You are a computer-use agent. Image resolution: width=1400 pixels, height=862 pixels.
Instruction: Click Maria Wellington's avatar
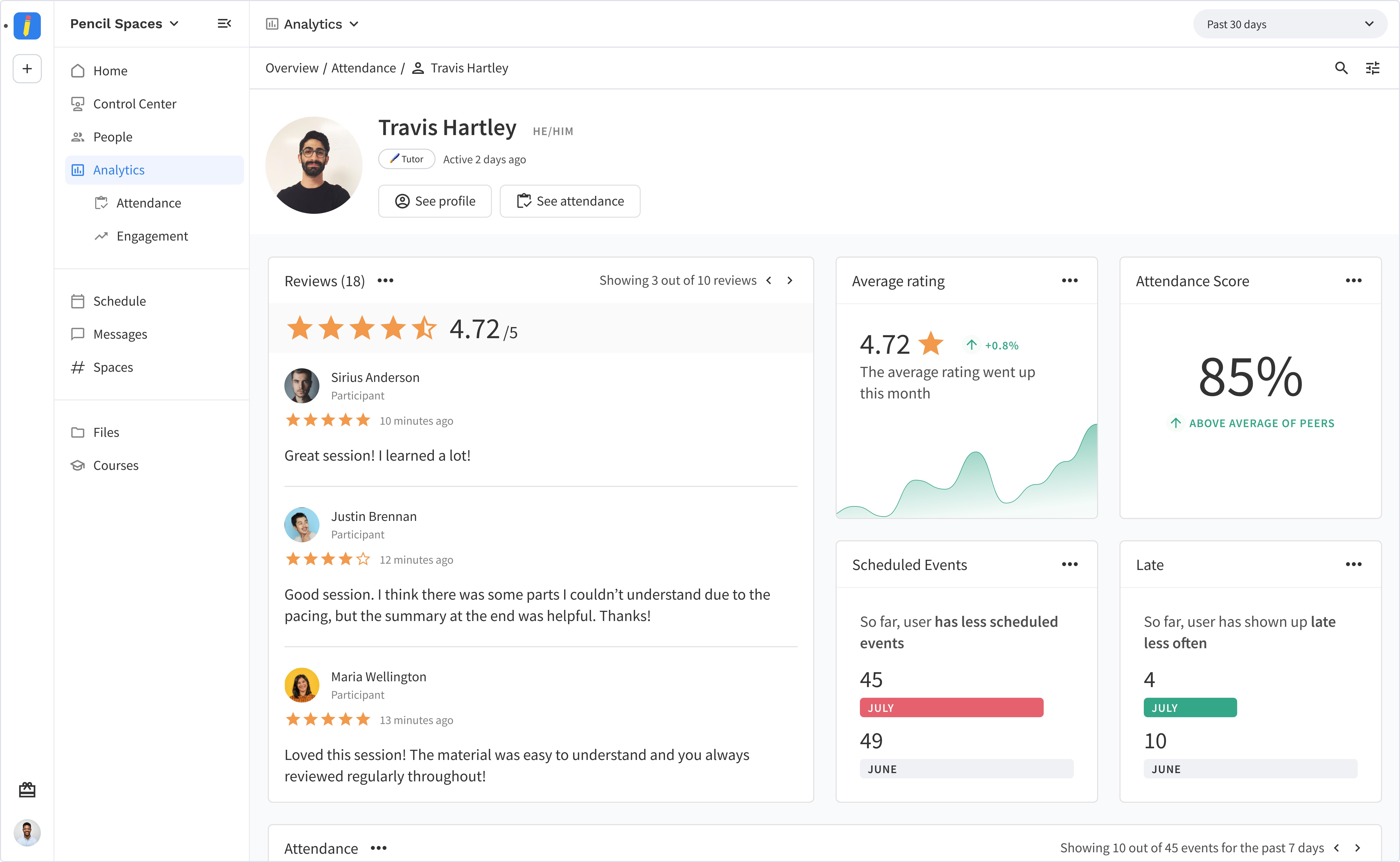(302, 685)
